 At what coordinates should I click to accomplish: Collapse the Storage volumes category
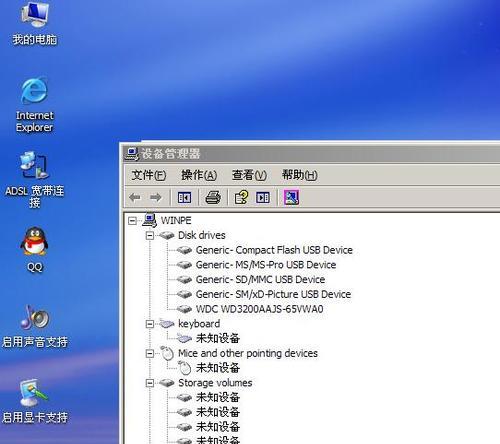[x=150, y=383]
